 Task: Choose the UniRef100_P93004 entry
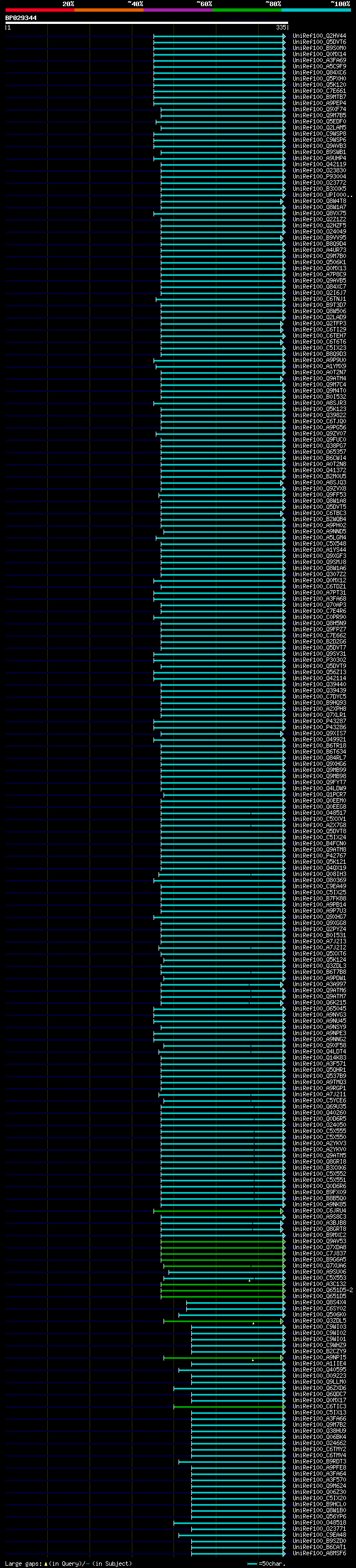click(319, 176)
